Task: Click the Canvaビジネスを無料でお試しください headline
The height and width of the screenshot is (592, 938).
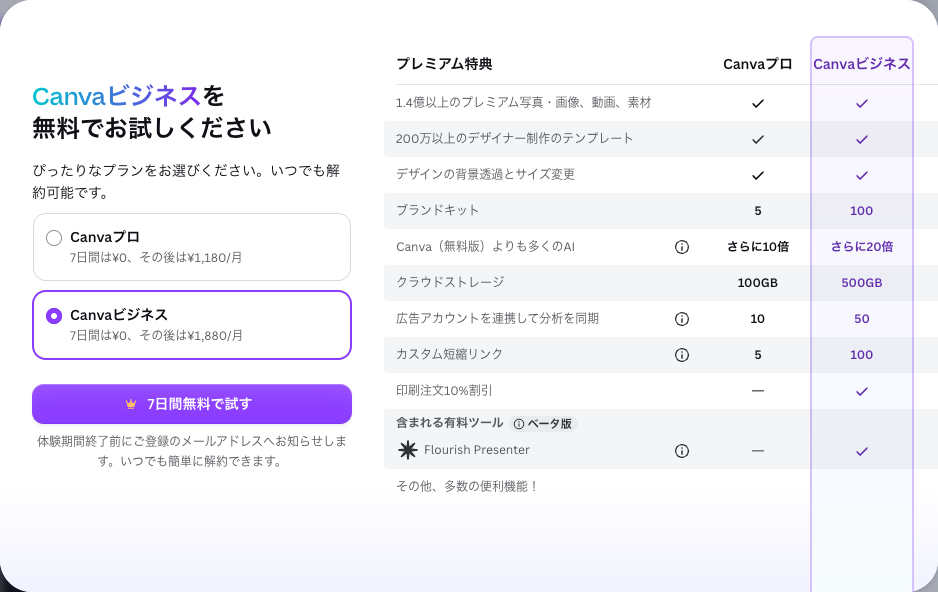Action: point(152,112)
